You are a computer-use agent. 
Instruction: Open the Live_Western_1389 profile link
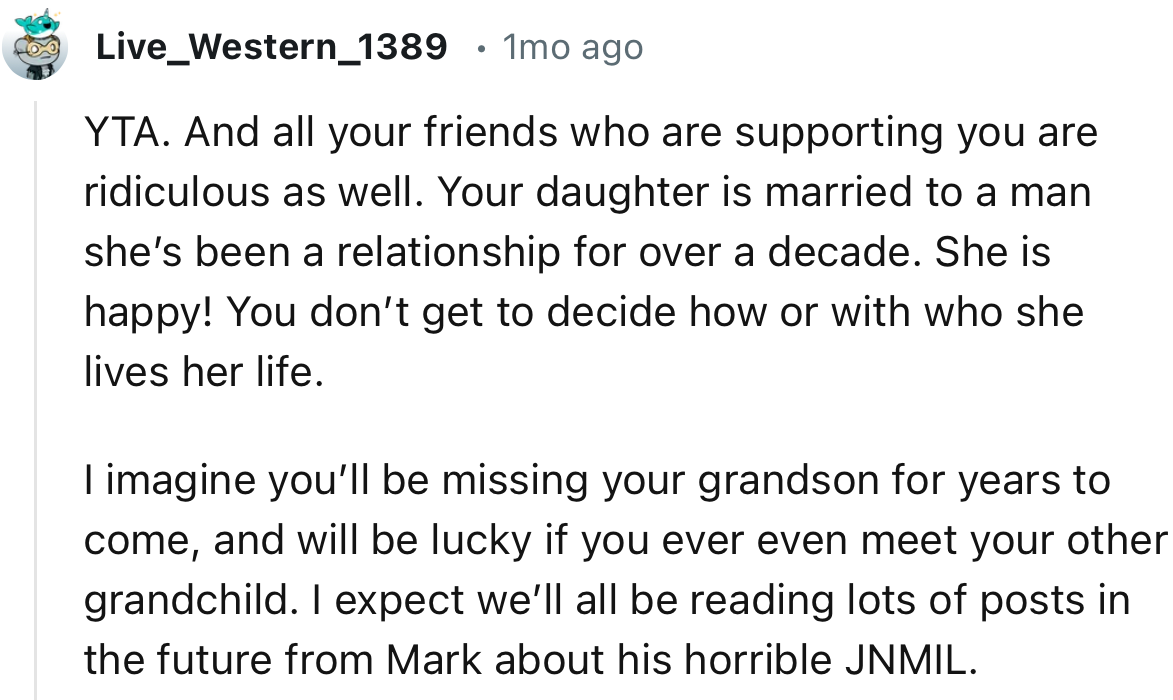[x=271, y=47]
